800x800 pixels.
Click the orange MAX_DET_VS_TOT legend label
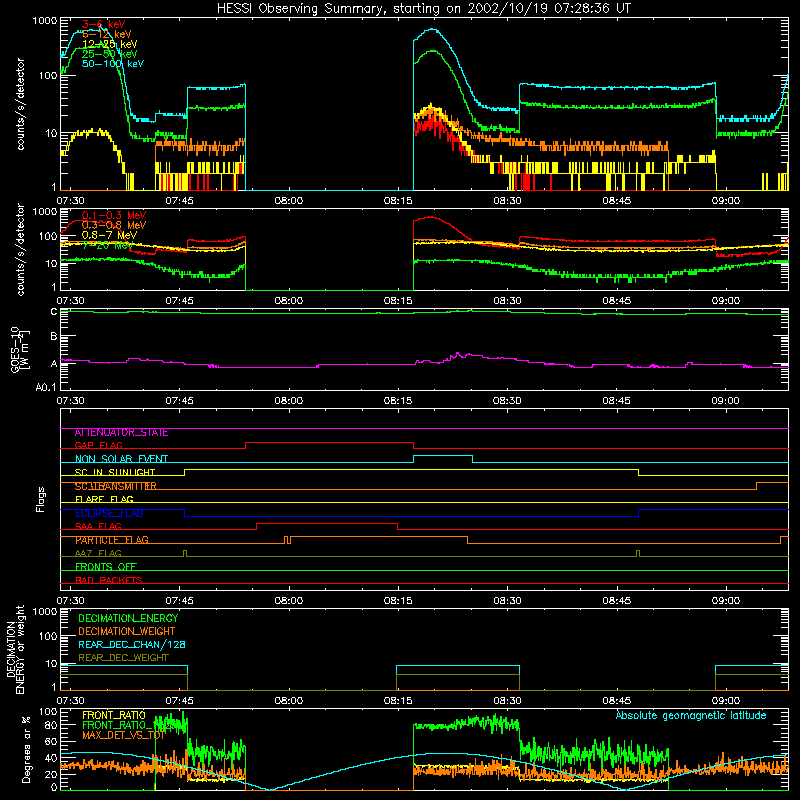[124, 735]
